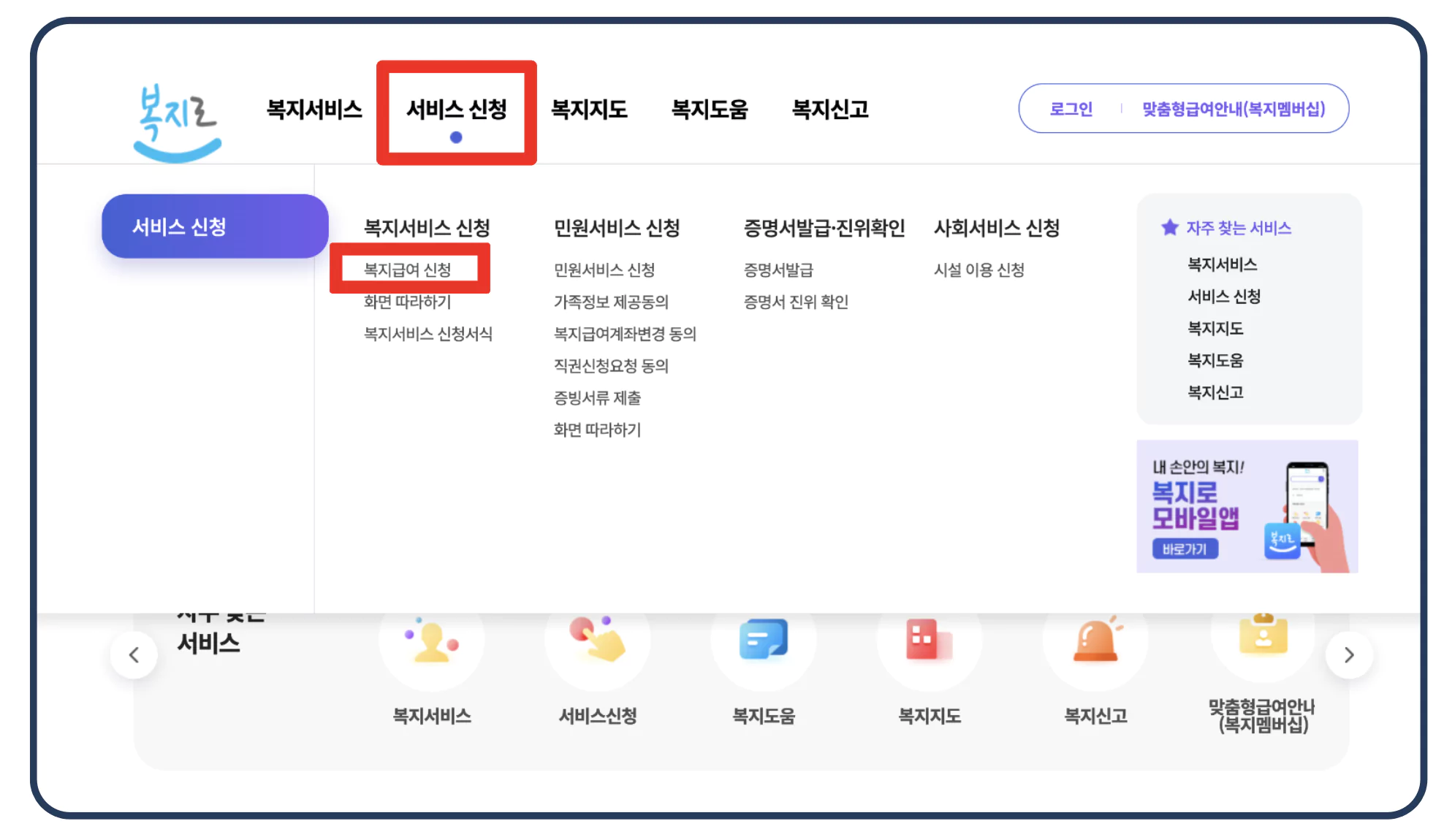
Task: Click the 복지지도 label in carousel
Action: coord(930,716)
